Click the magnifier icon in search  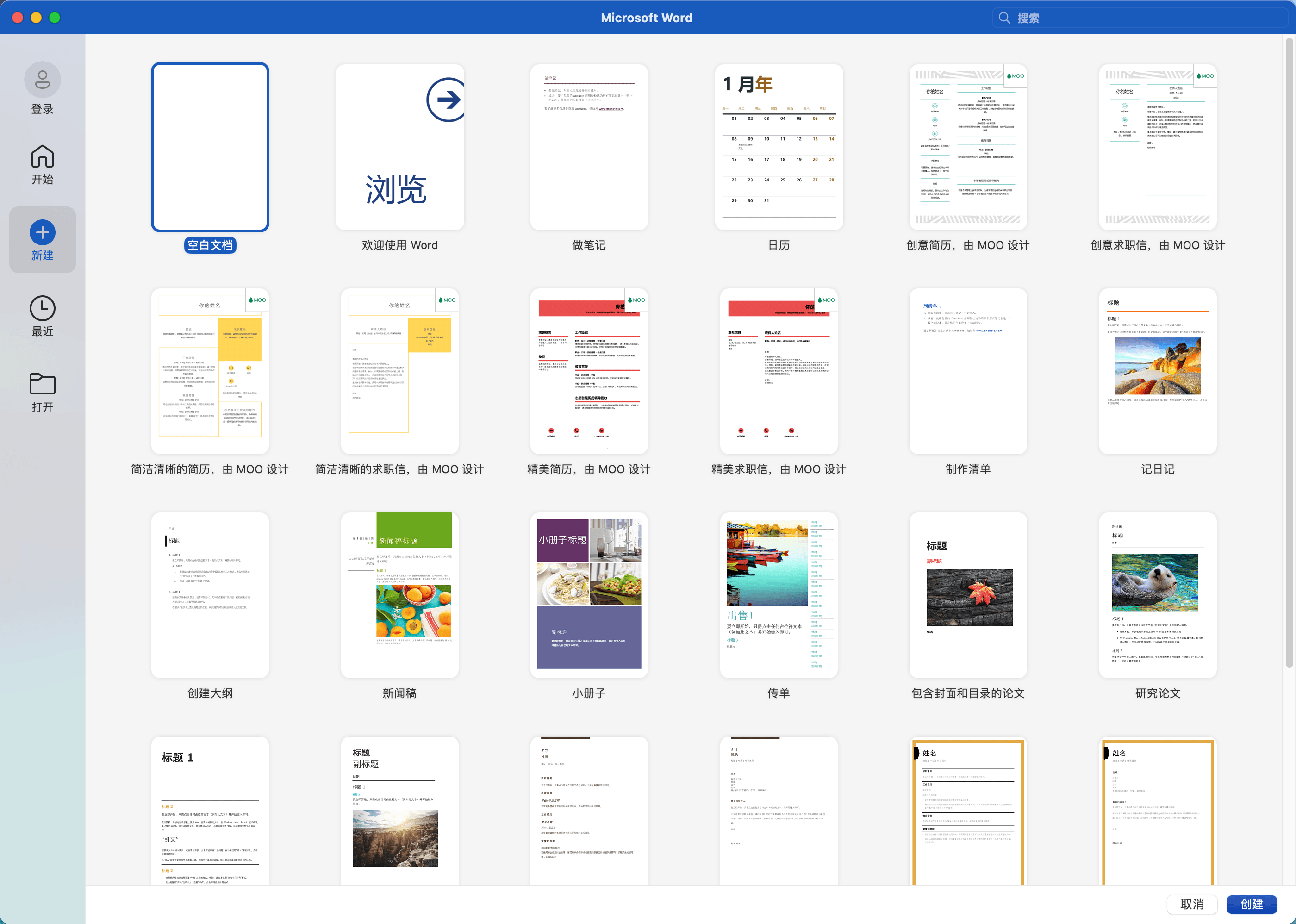click(x=1004, y=18)
